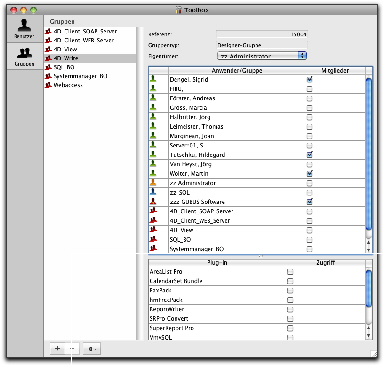Open the gear action menu button
This screenshot has width=387, height=373.
pyautogui.click(x=91, y=349)
